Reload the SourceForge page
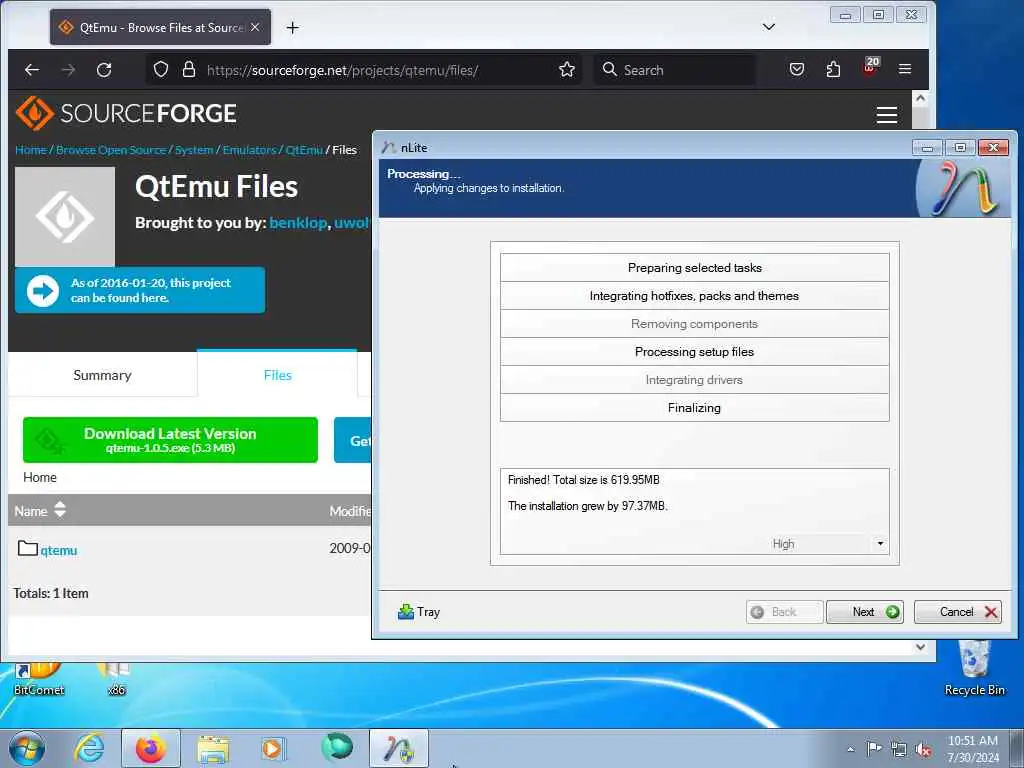The image size is (1024, 768). pyautogui.click(x=104, y=69)
